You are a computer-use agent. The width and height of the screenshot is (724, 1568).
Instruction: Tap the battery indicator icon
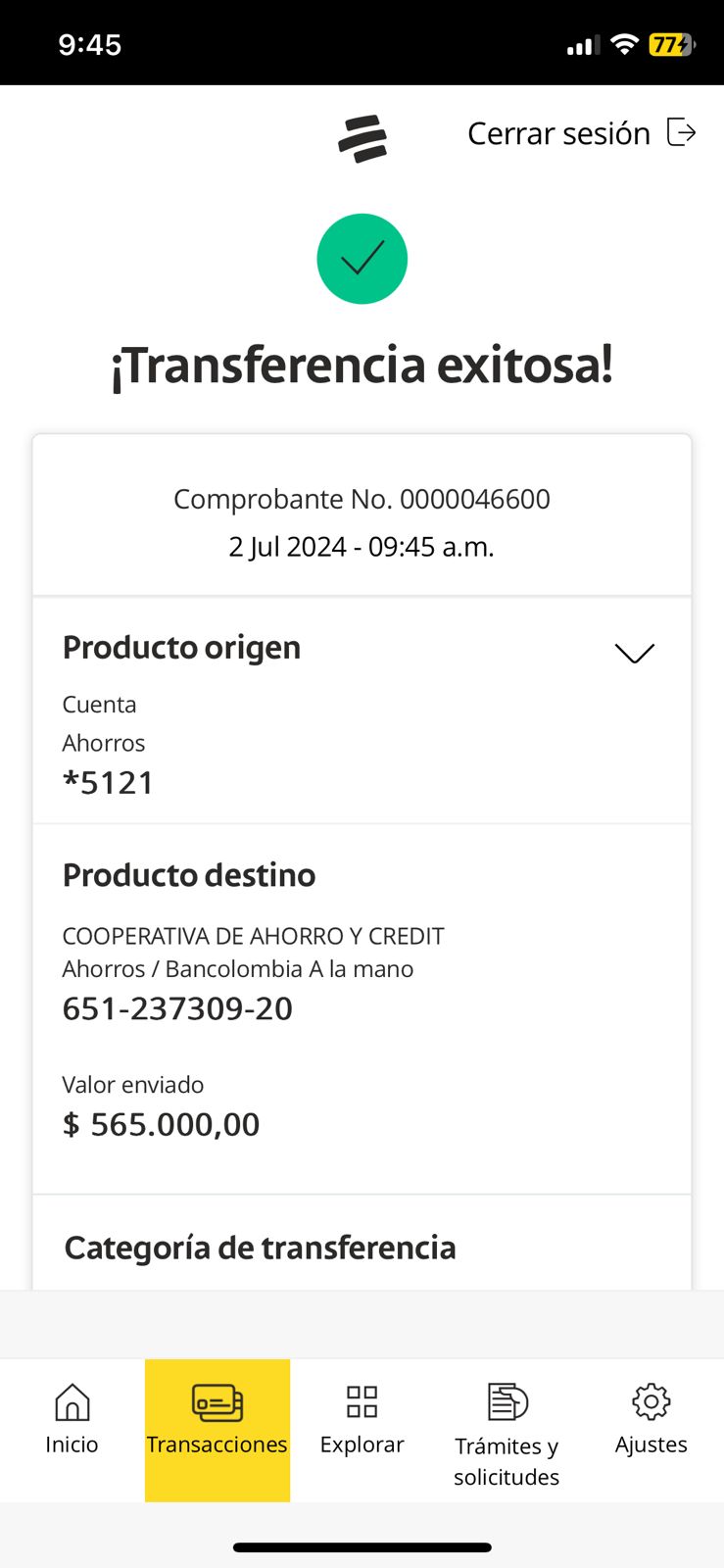tap(671, 44)
